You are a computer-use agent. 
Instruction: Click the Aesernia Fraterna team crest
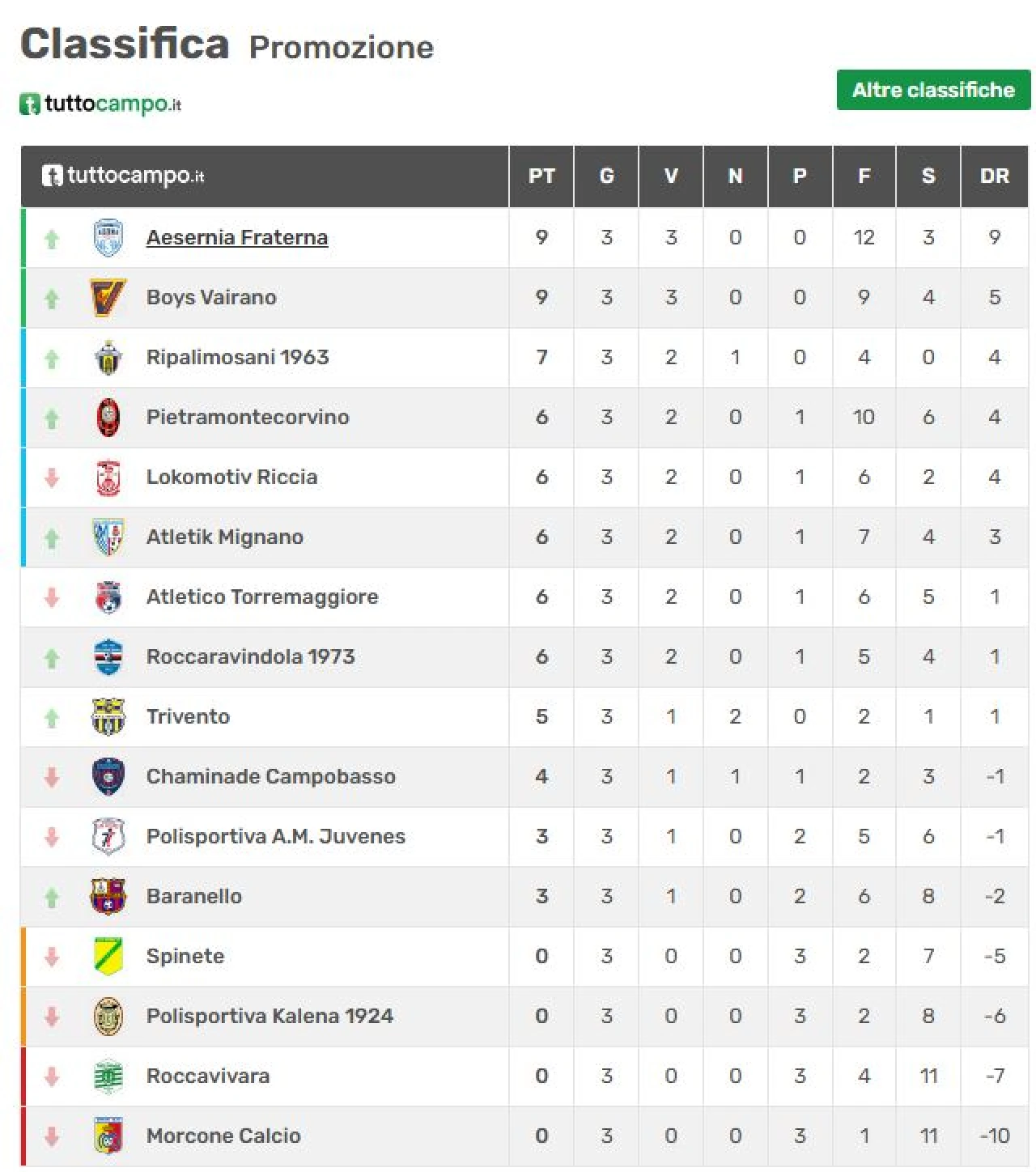coord(108,238)
